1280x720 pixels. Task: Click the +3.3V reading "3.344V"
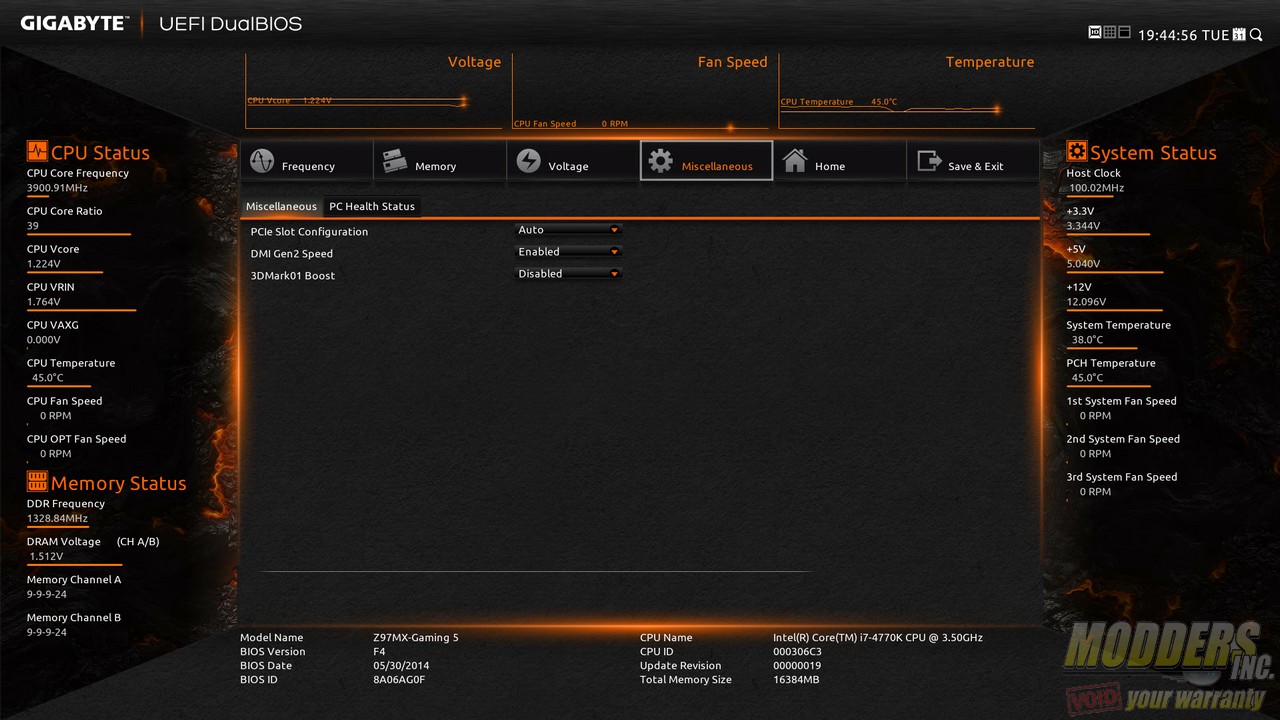click(1084, 226)
